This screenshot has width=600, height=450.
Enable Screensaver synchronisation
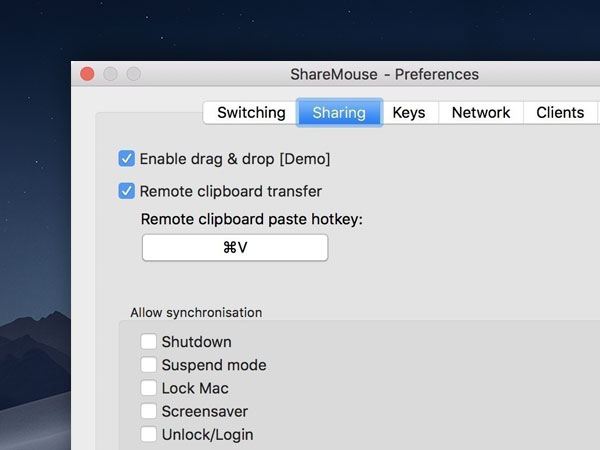point(148,411)
